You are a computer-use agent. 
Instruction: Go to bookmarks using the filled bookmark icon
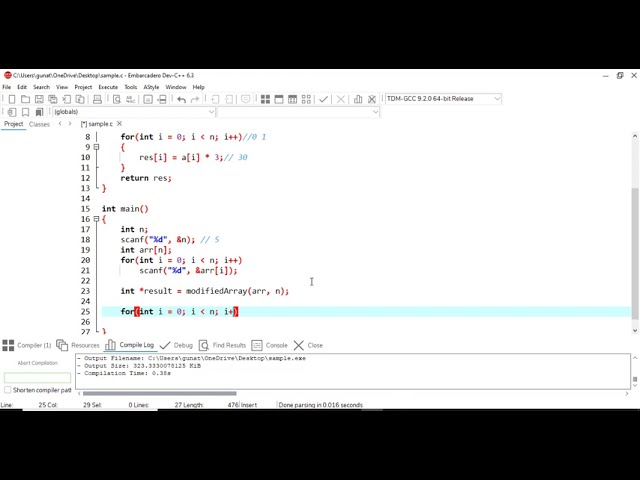point(39,112)
